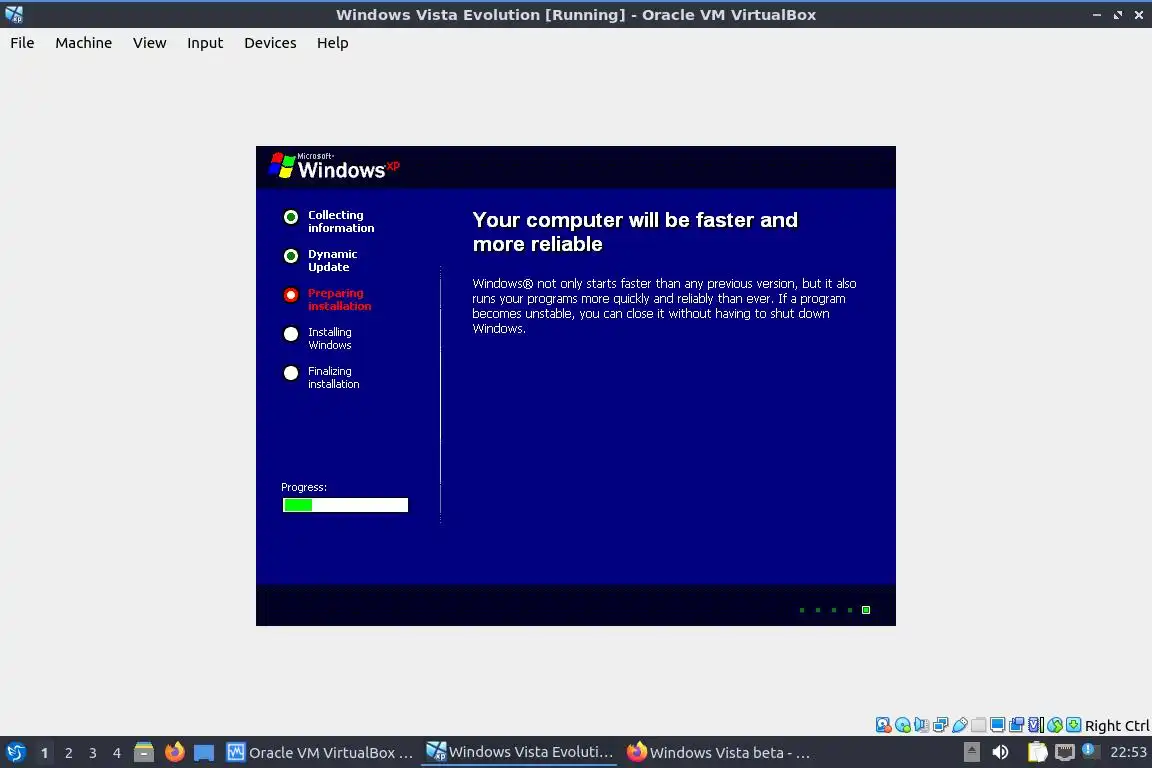Click the Collecting information step bullet
1152x768 pixels.
point(291,217)
